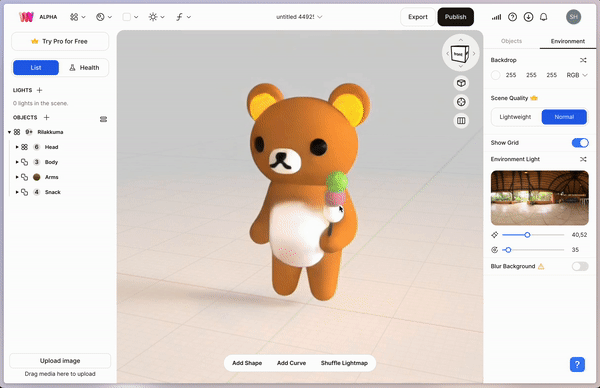Open the light sun tool menu
Image resolution: width=600 pixels, height=388 pixels.
[x=157, y=17]
